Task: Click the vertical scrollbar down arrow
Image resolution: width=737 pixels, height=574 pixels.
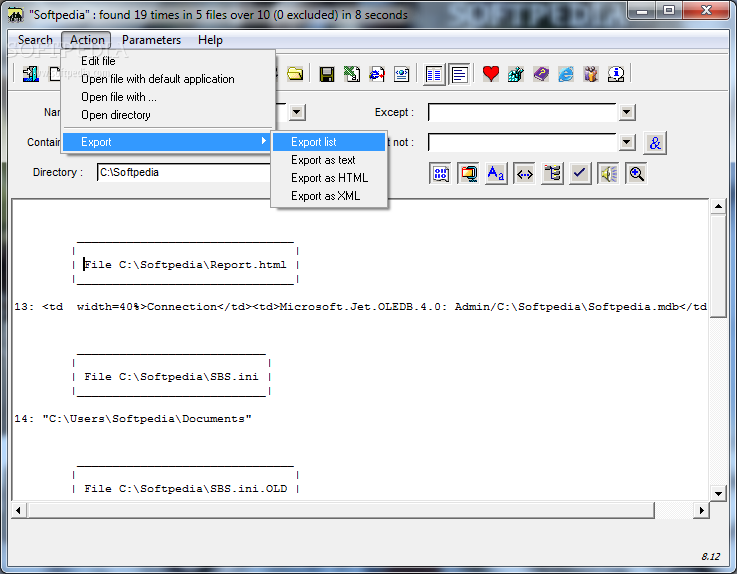Action: [718, 494]
